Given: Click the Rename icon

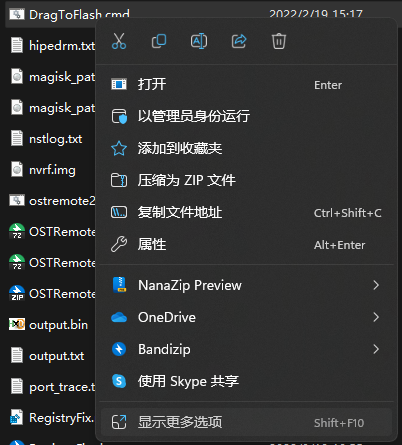Looking at the screenshot, I should (x=199, y=41).
